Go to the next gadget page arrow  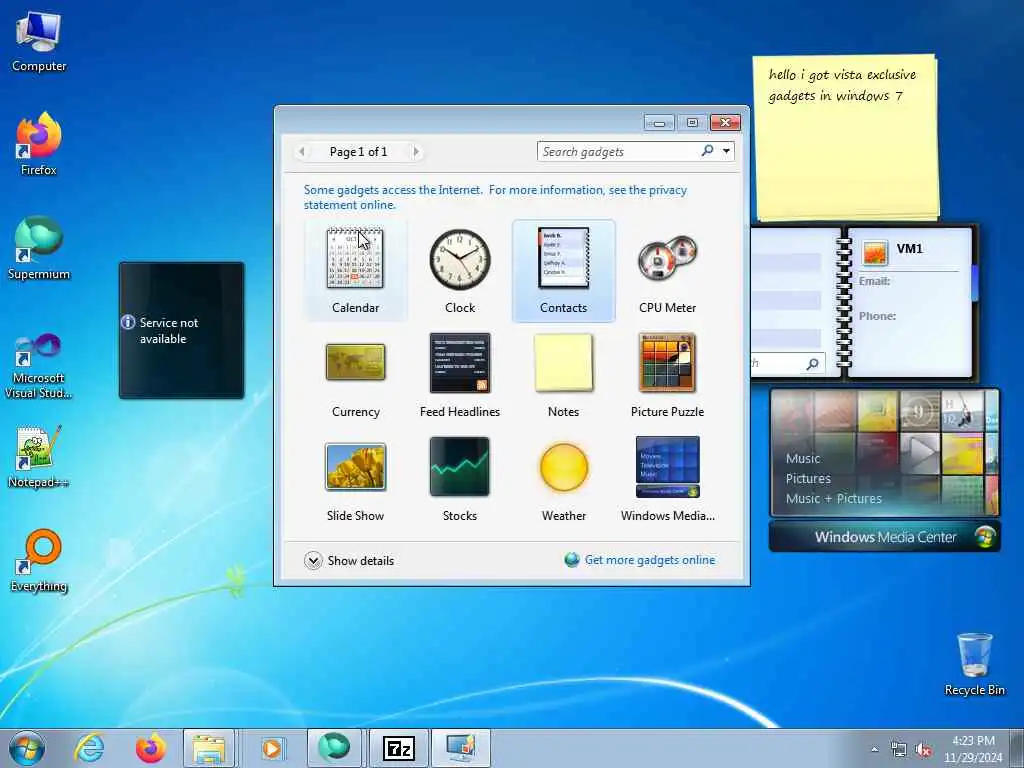point(416,152)
